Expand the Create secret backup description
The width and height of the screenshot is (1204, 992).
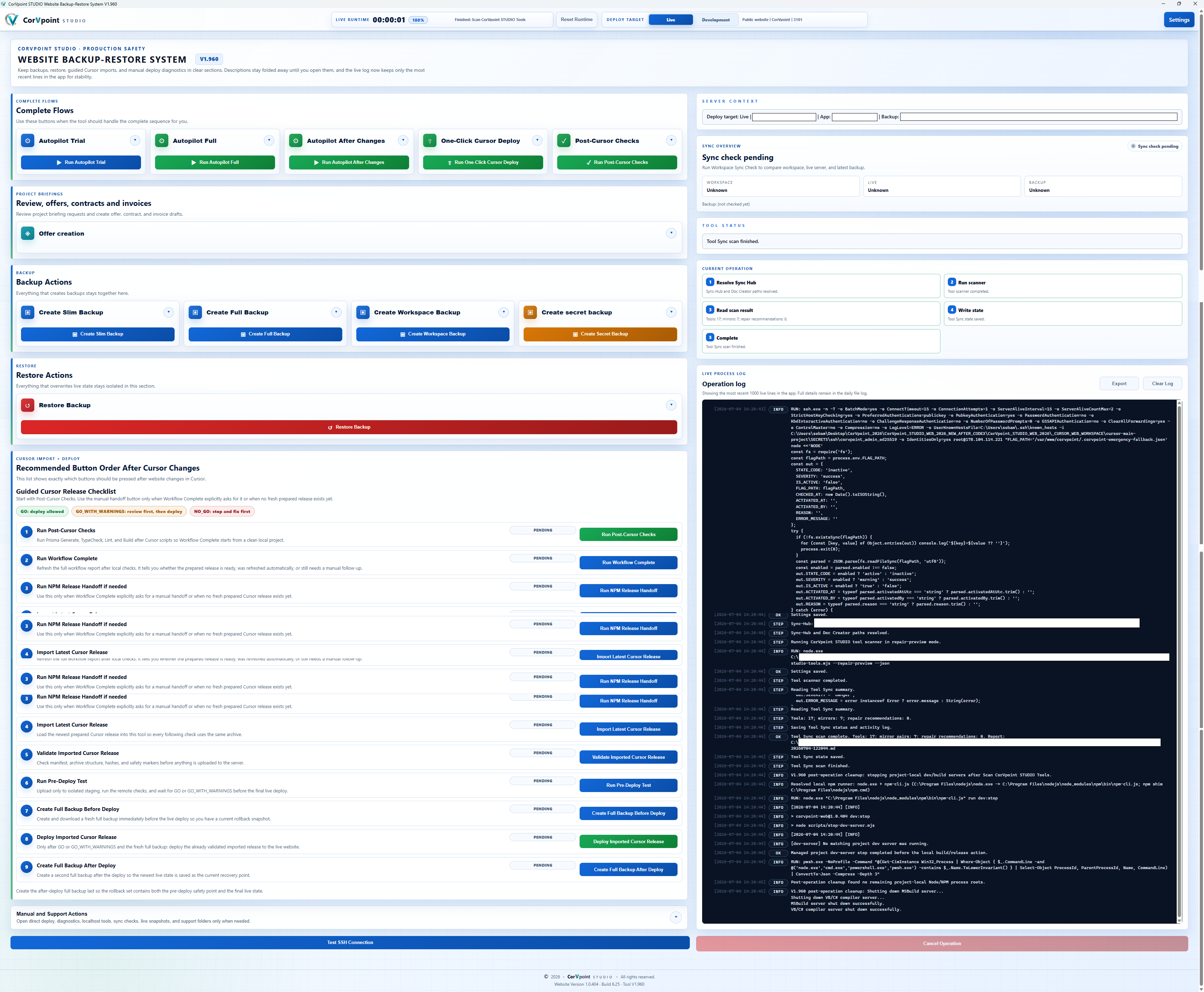[x=671, y=312]
